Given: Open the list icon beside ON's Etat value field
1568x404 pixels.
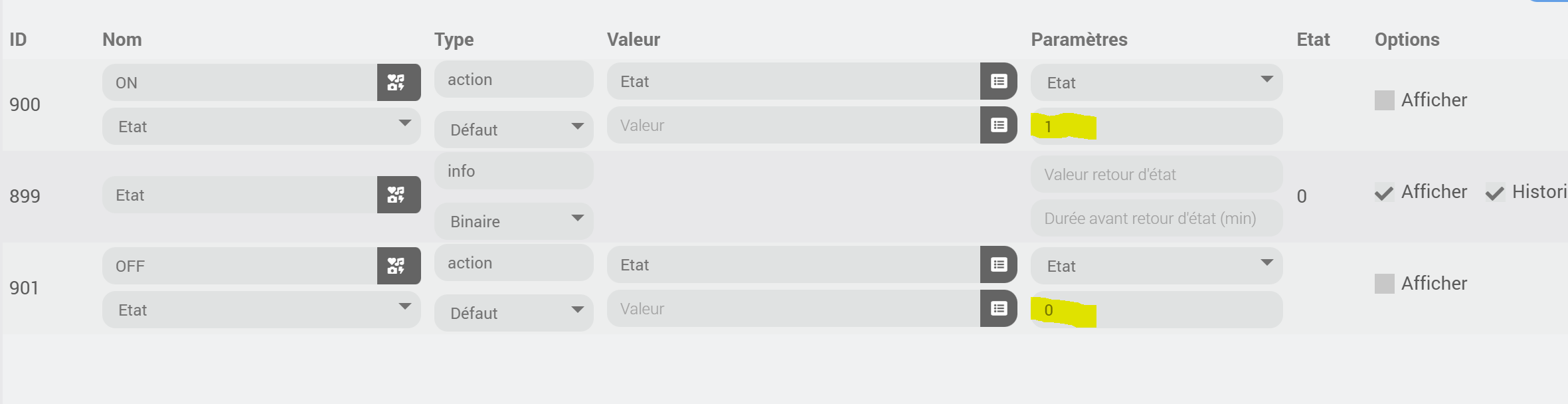Looking at the screenshot, I should (x=998, y=81).
